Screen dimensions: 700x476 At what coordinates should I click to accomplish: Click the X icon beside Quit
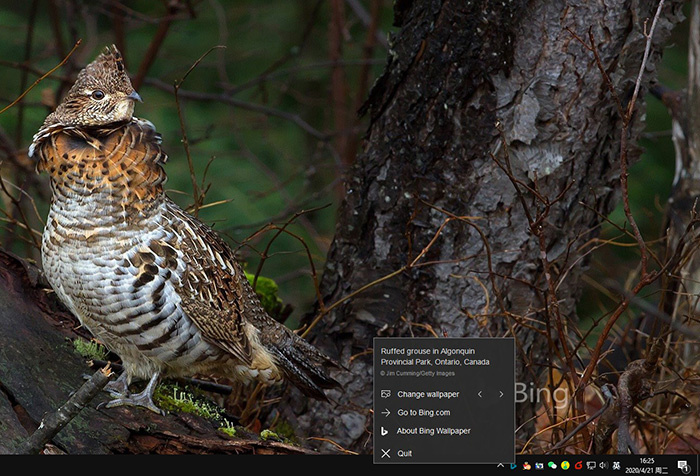[385, 453]
